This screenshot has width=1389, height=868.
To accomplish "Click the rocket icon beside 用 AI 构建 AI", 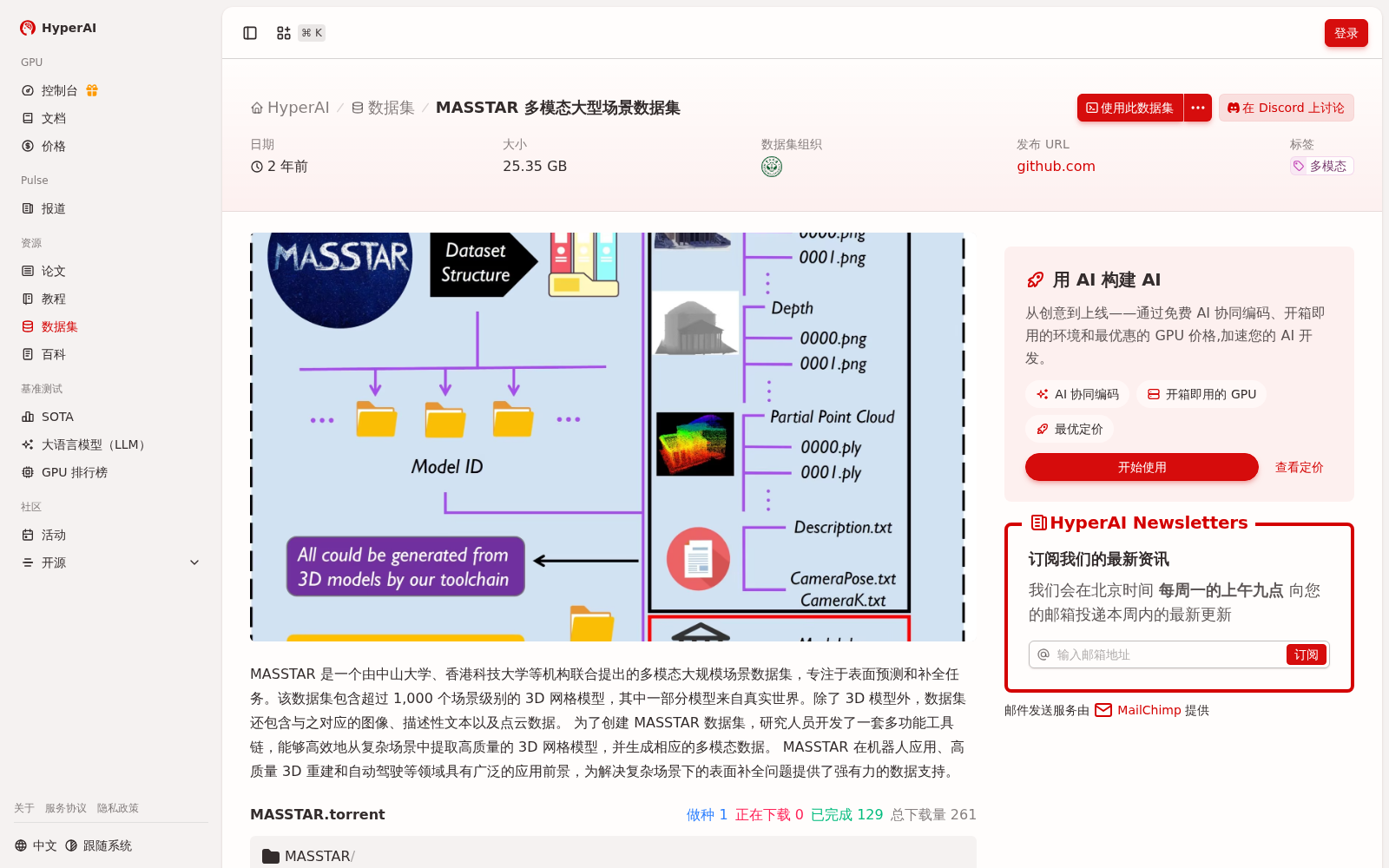I will 1035,279.
